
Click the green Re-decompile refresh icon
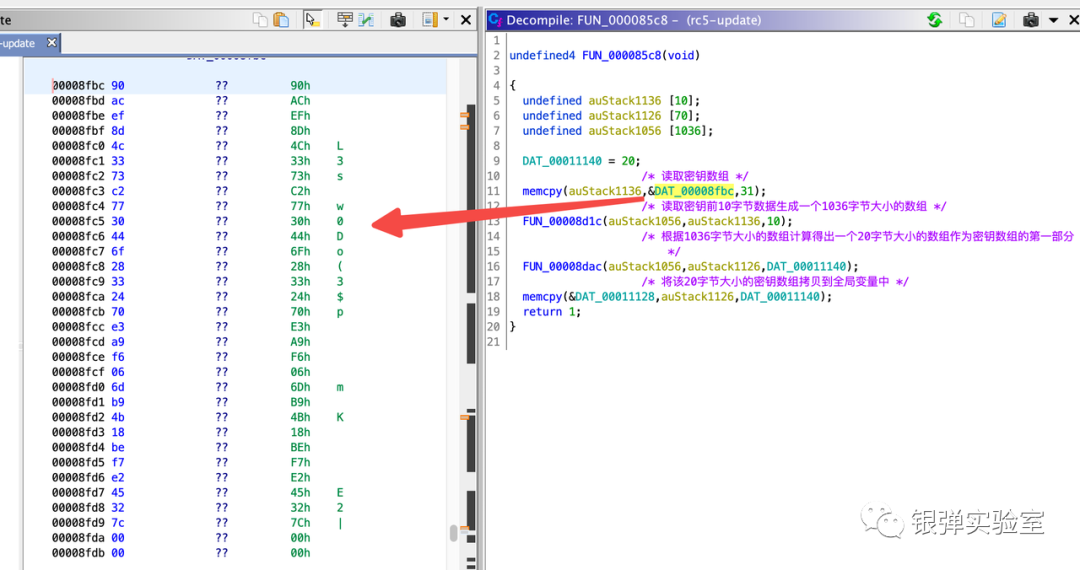click(935, 20)
